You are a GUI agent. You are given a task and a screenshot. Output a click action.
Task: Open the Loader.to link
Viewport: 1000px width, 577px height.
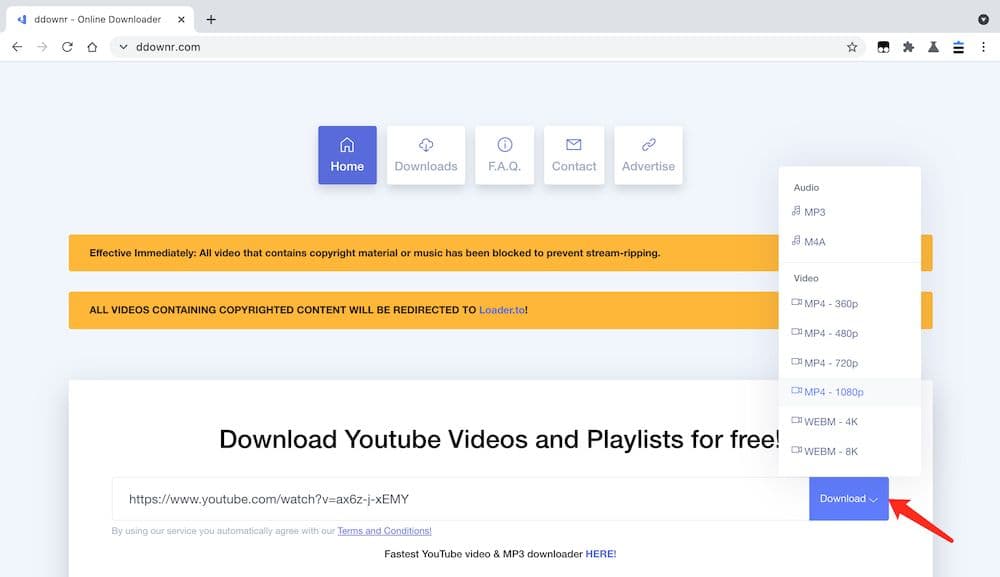coord(502,310)
